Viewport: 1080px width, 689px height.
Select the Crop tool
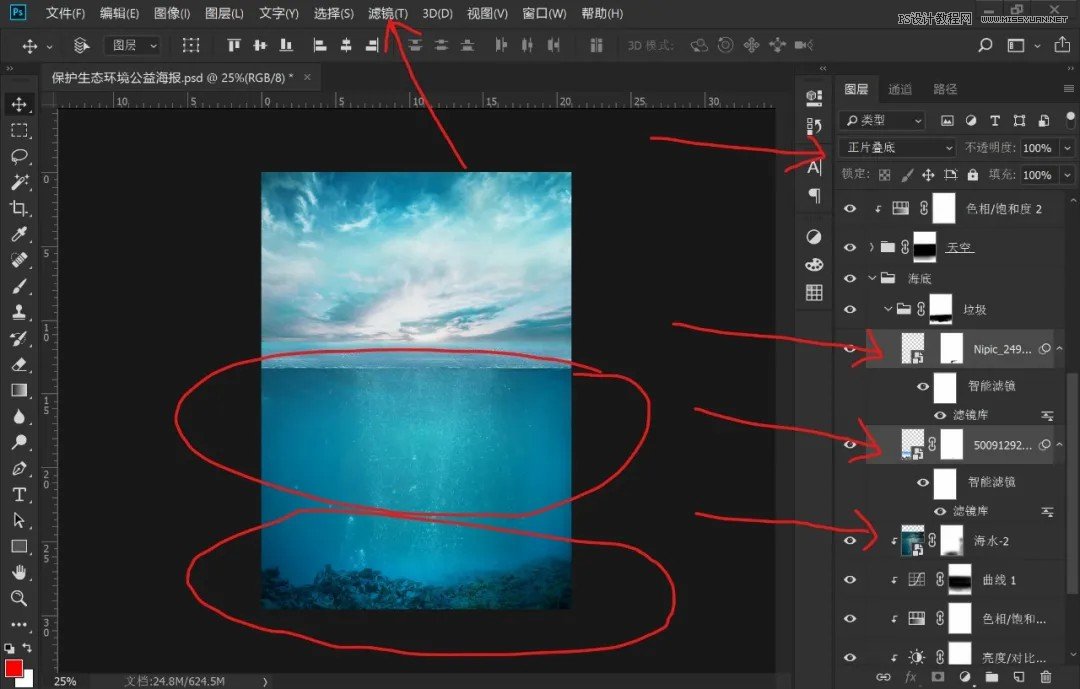20,208
